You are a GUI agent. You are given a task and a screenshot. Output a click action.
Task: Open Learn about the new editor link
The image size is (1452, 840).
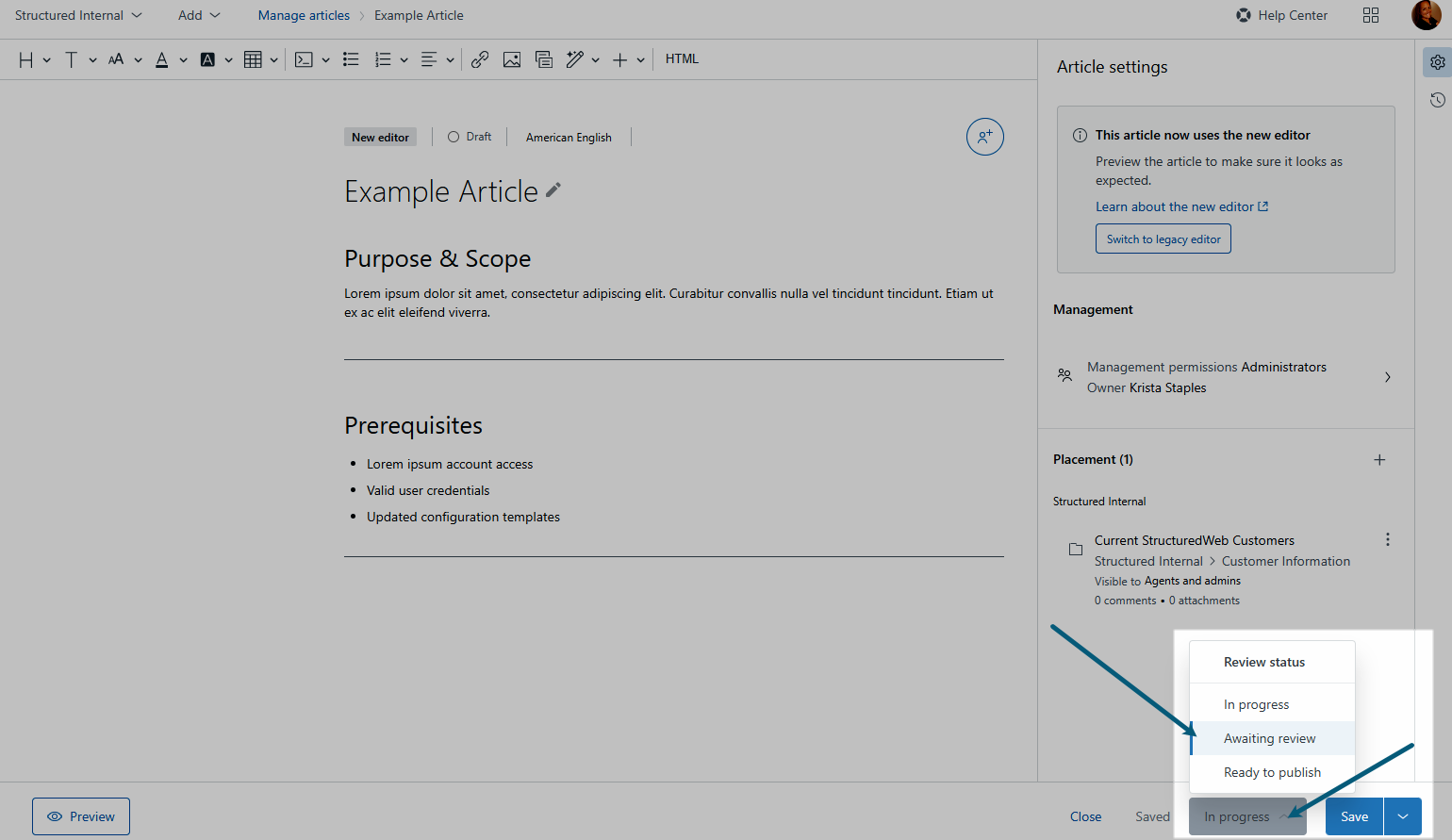pyautogui.click(x=1181, y=206)
